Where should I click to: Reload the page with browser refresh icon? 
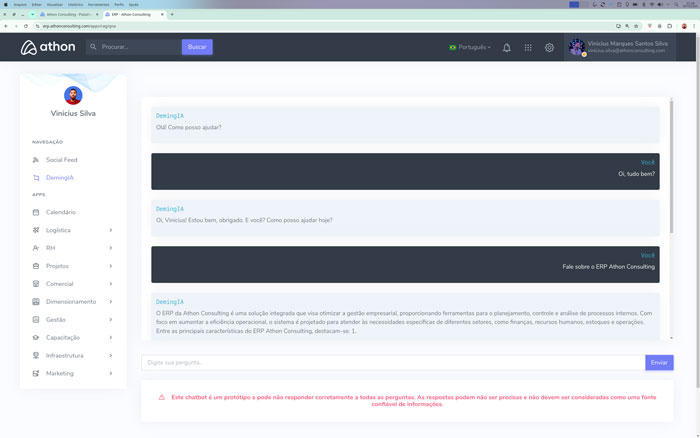(26, 25)
